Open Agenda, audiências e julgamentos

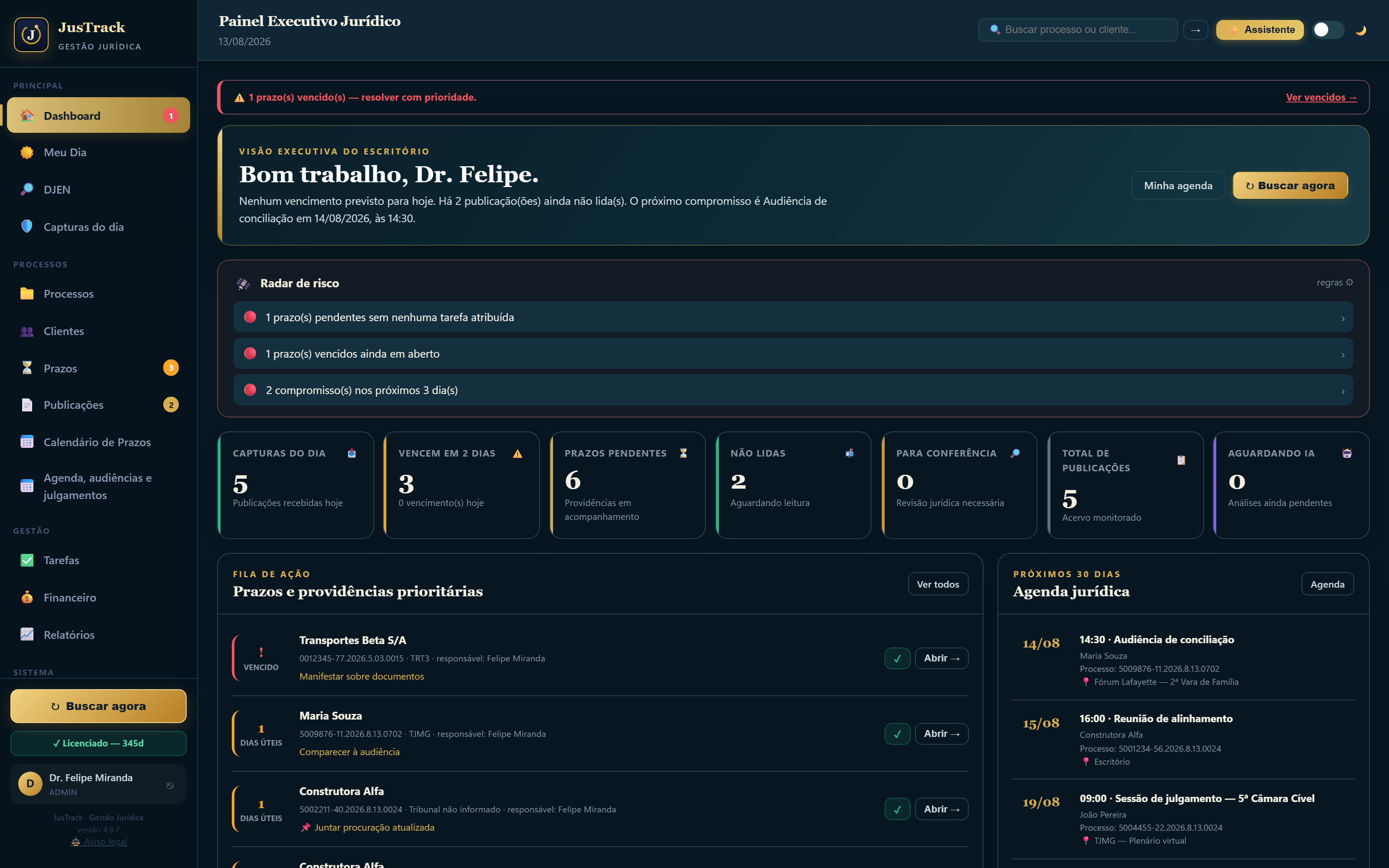[99, 486]
